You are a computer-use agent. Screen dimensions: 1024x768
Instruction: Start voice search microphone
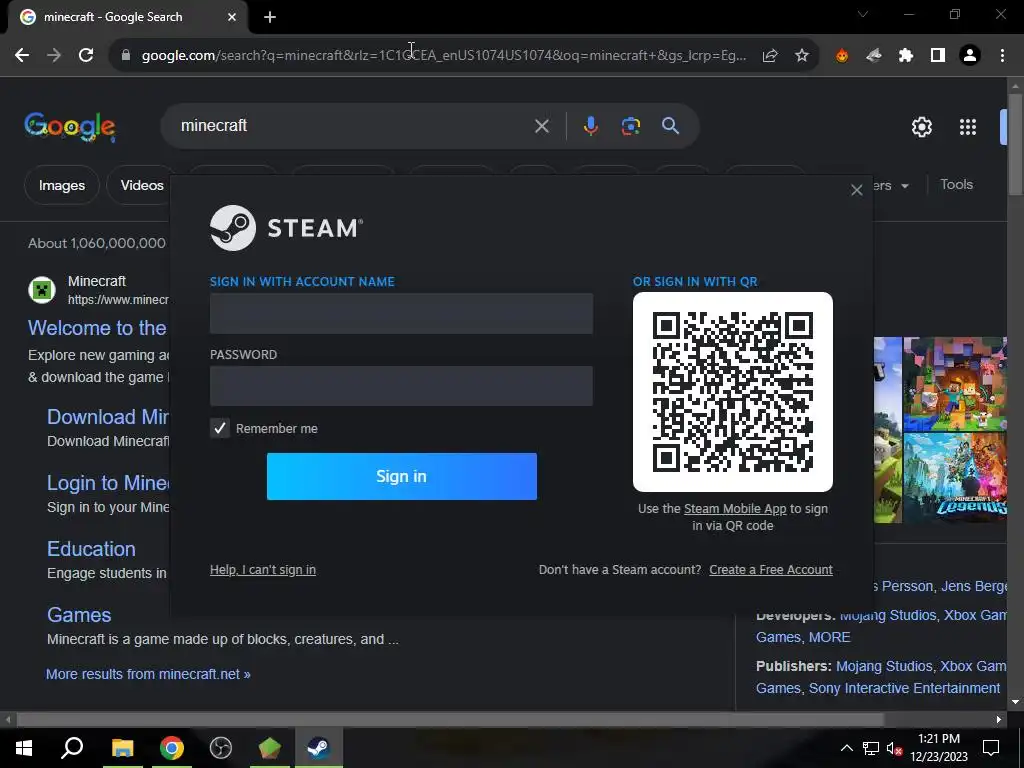tap(590, 125)
